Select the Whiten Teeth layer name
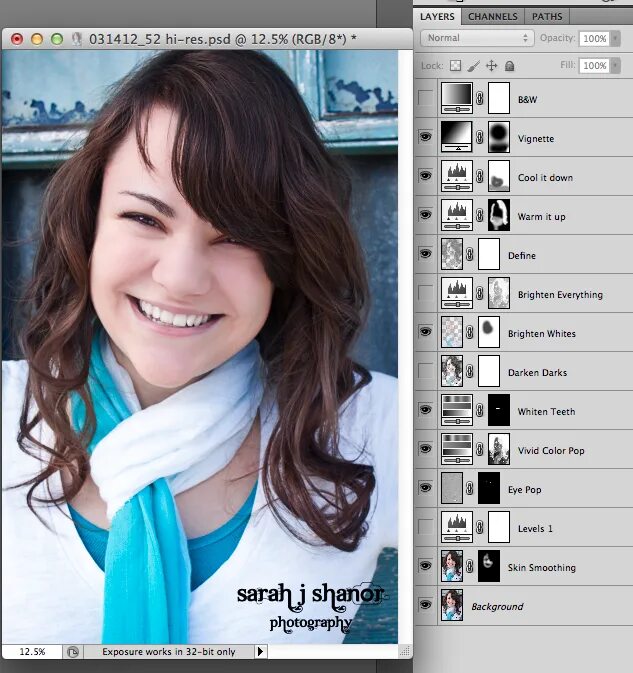The width and height of the screenshot is (633, 673). click(x=546, y=412)
